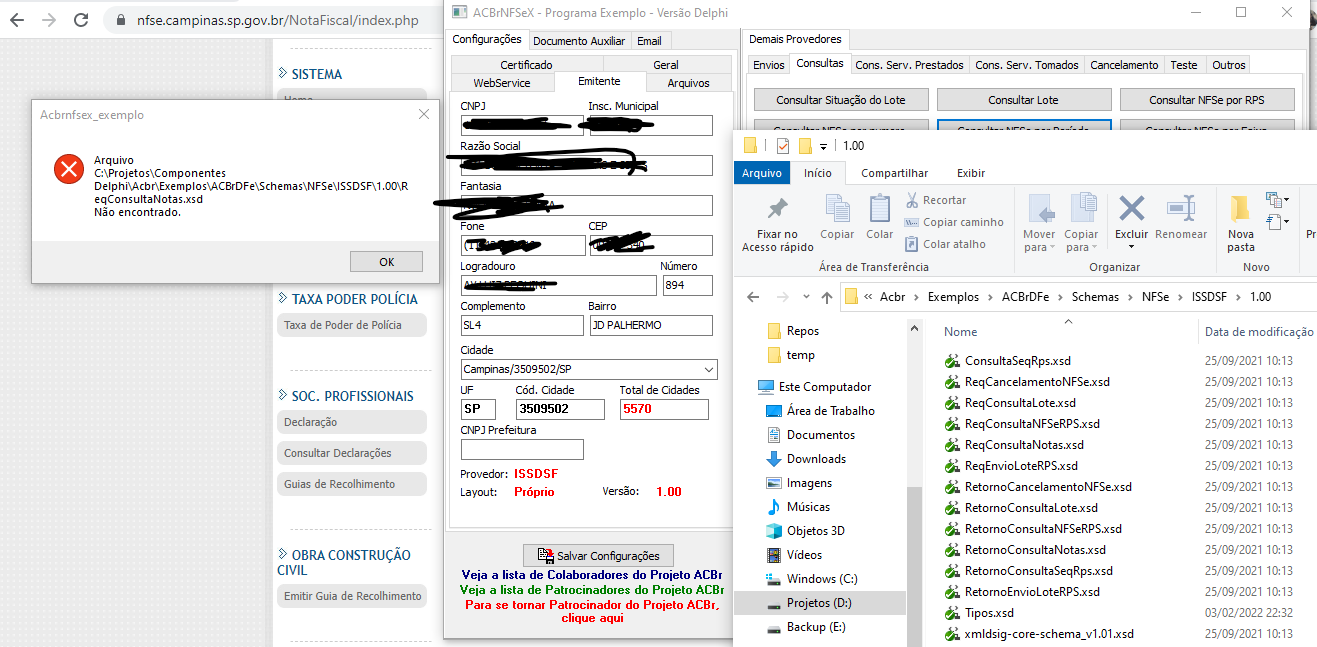Click the Recortar scissors icon

click(912, 200)
